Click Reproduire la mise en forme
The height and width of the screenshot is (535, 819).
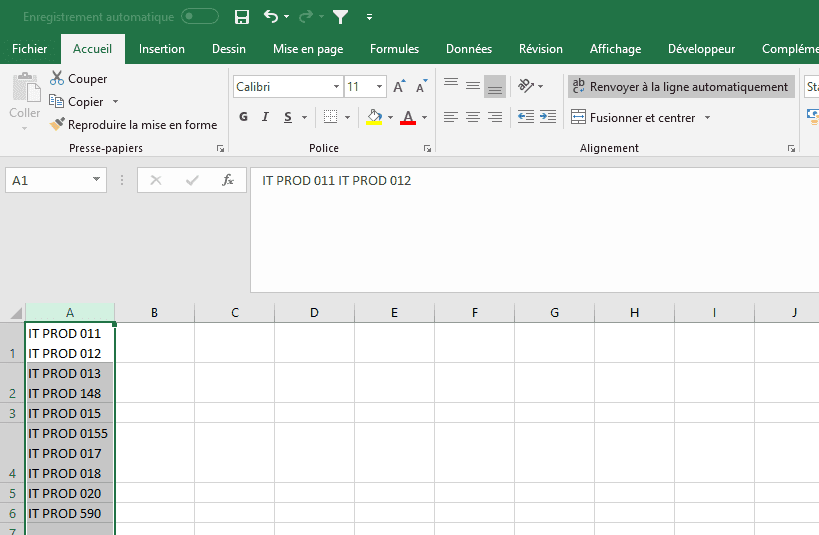134,125
